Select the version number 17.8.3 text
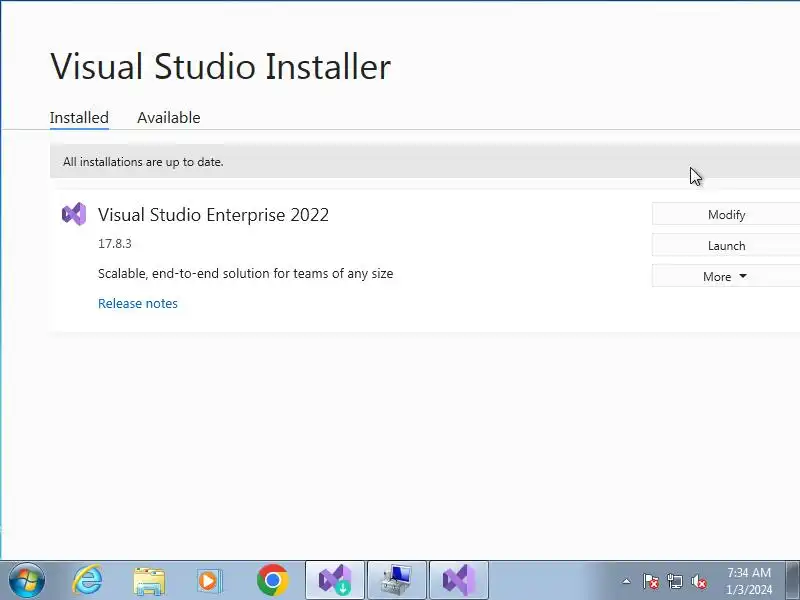Image resolution: width=800 pixels, height=600 pixels. 115,243
